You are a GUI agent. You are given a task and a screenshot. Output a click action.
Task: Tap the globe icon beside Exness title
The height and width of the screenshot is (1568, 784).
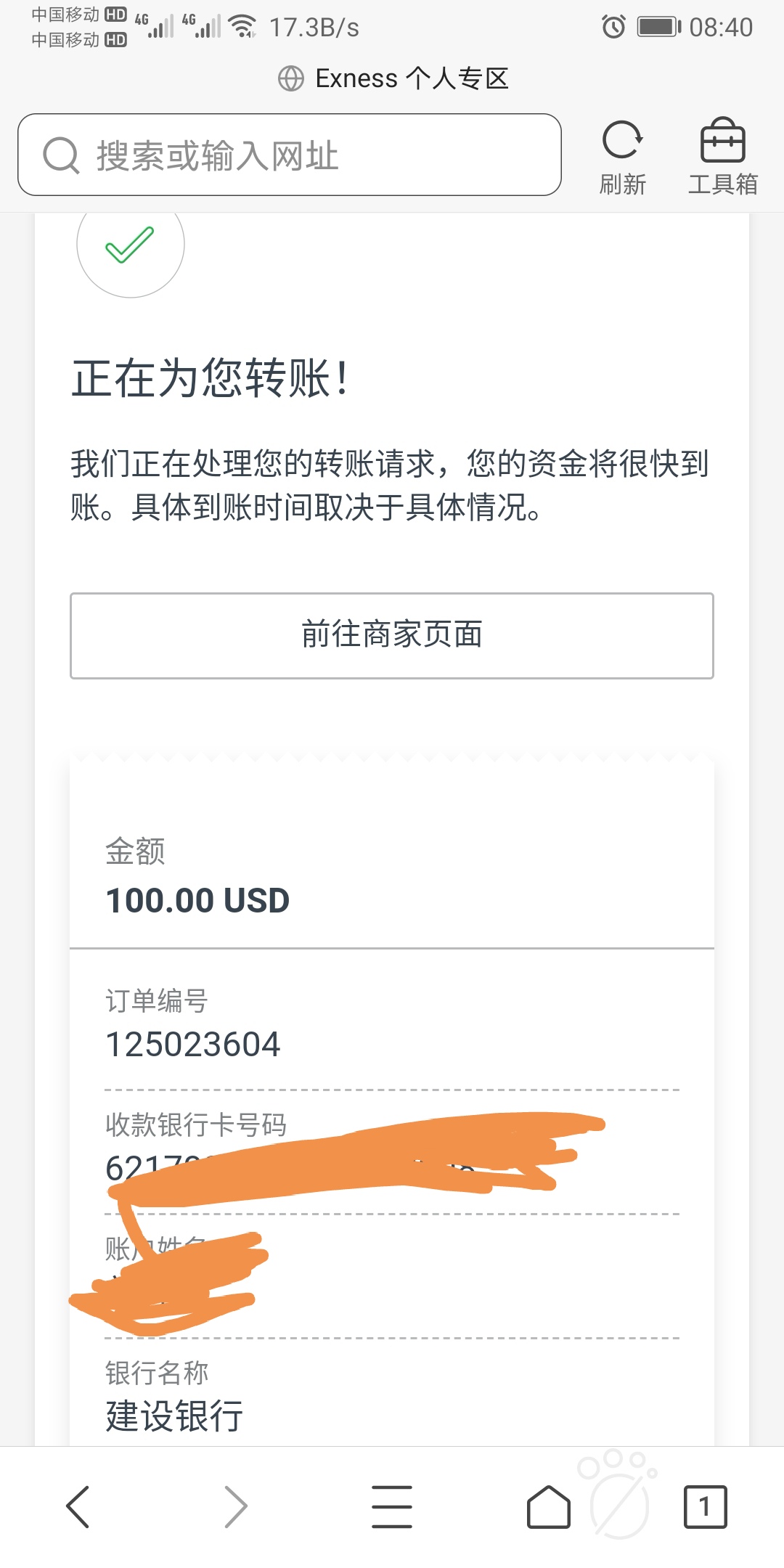click(291, 78)
